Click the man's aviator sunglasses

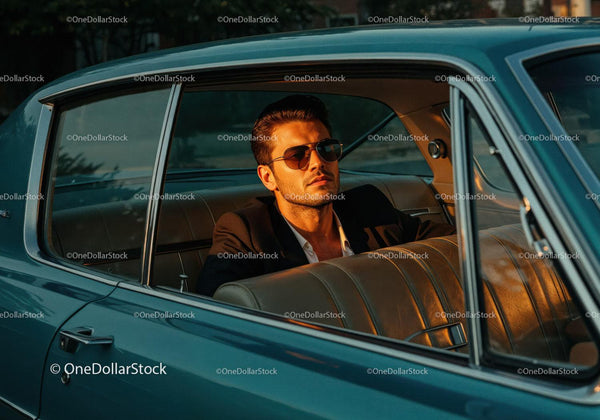click(307, 154)
